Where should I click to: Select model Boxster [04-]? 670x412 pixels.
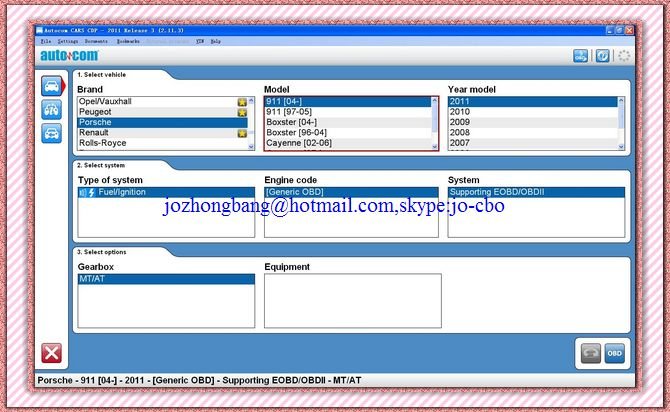tap(348, 122)
